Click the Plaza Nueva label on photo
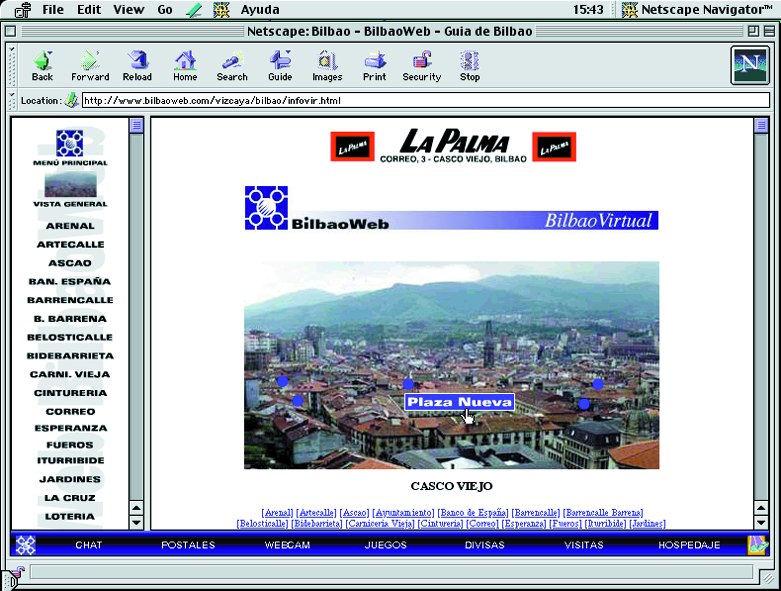The width and height of the screenshot is (781, 591). [459, 402]
